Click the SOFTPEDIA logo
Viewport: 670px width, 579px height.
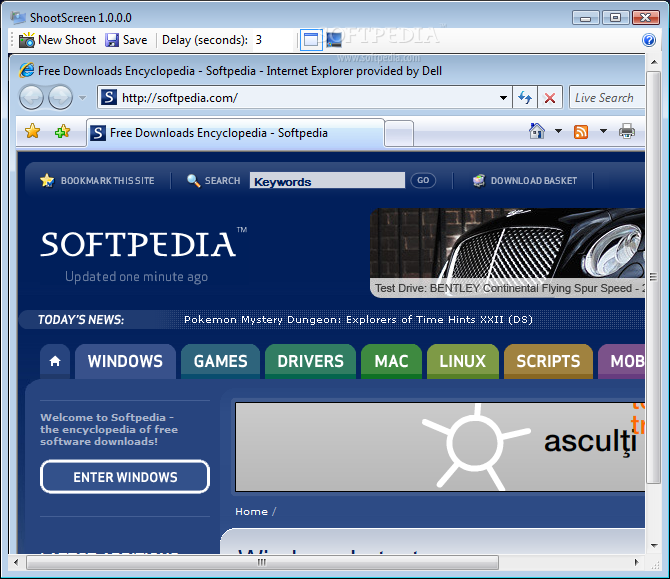point(143,243)
